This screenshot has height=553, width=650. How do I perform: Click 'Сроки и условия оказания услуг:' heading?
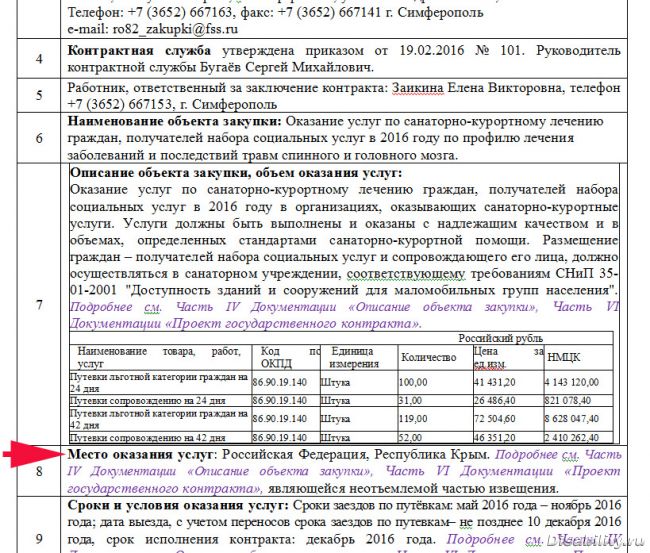click(x=178, y=506)
